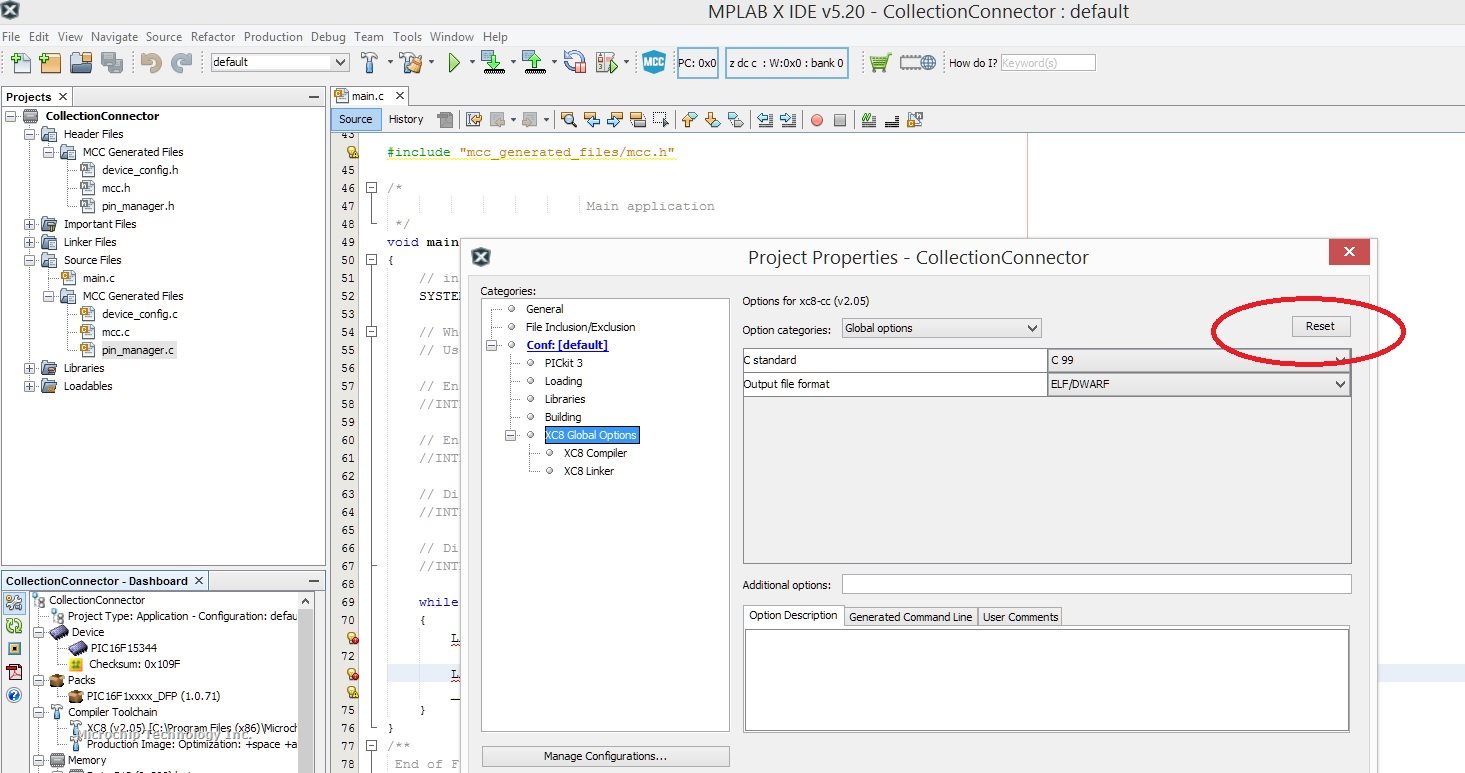Click the Clean and Build broom icon
Image resolution: width=1465 pixels, height=773 pixels.
pos(410,63)
